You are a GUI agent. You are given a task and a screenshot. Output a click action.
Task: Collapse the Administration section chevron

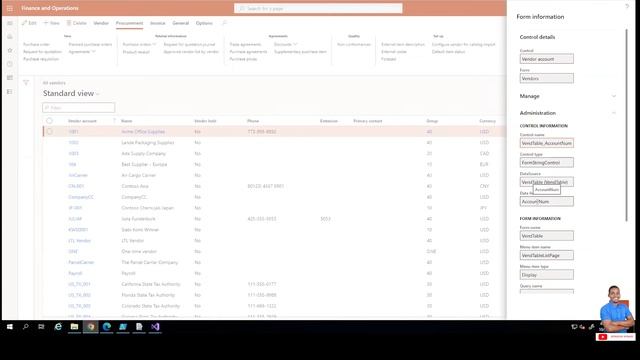(x=613, y=113)
